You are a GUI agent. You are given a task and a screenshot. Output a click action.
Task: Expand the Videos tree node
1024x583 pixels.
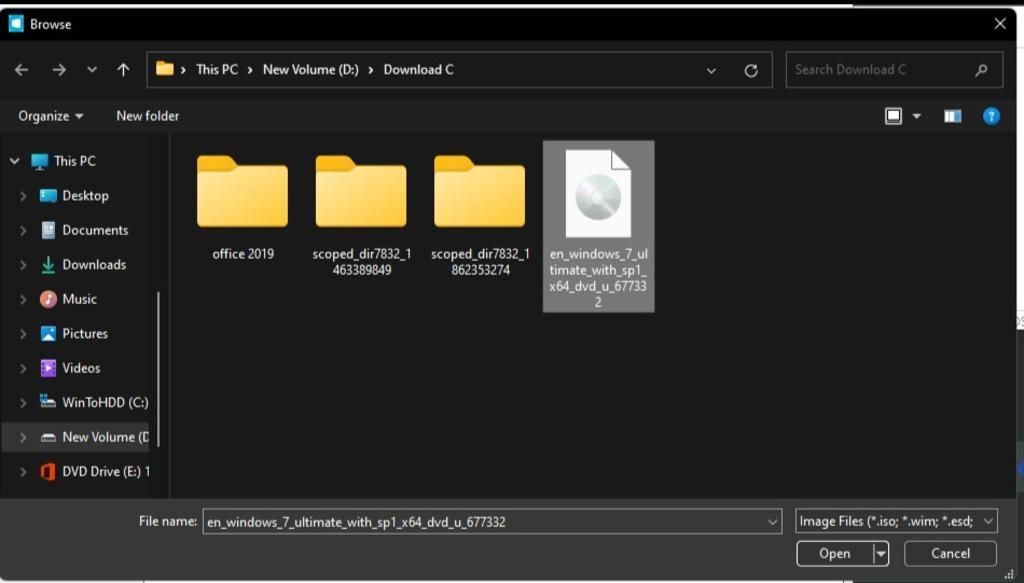pos(24,369)
